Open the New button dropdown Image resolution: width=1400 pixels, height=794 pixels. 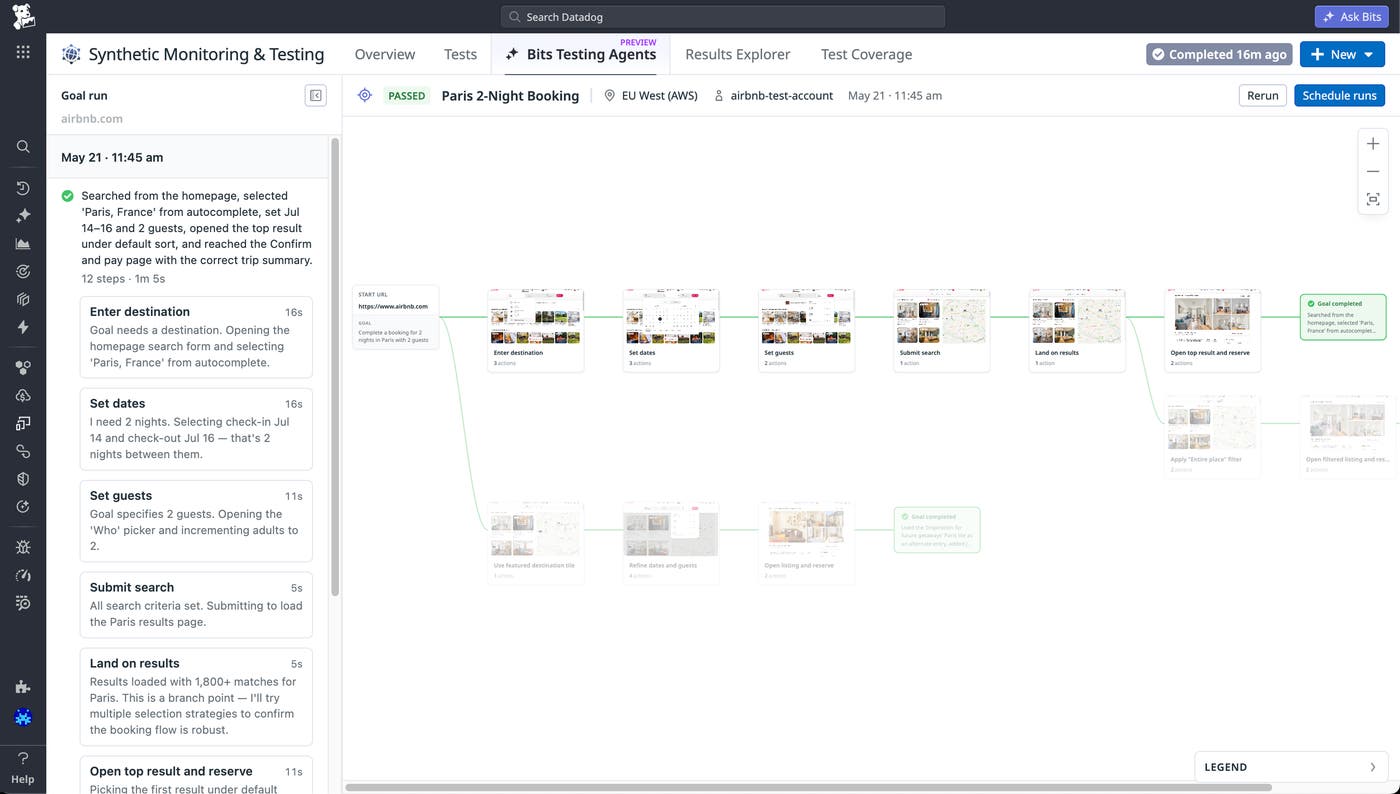(x=1342, y=54)
